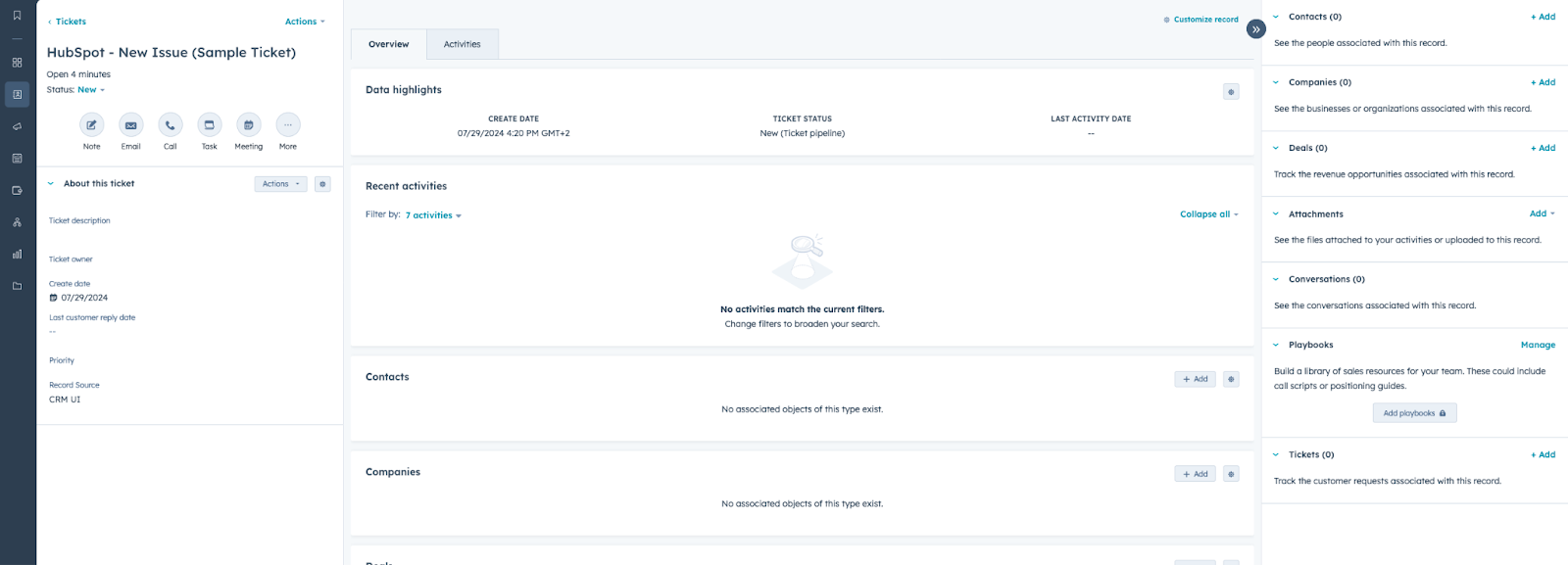Switch to the Activities tab
This screenshot has height=565, width=1568.
[462, 44]
